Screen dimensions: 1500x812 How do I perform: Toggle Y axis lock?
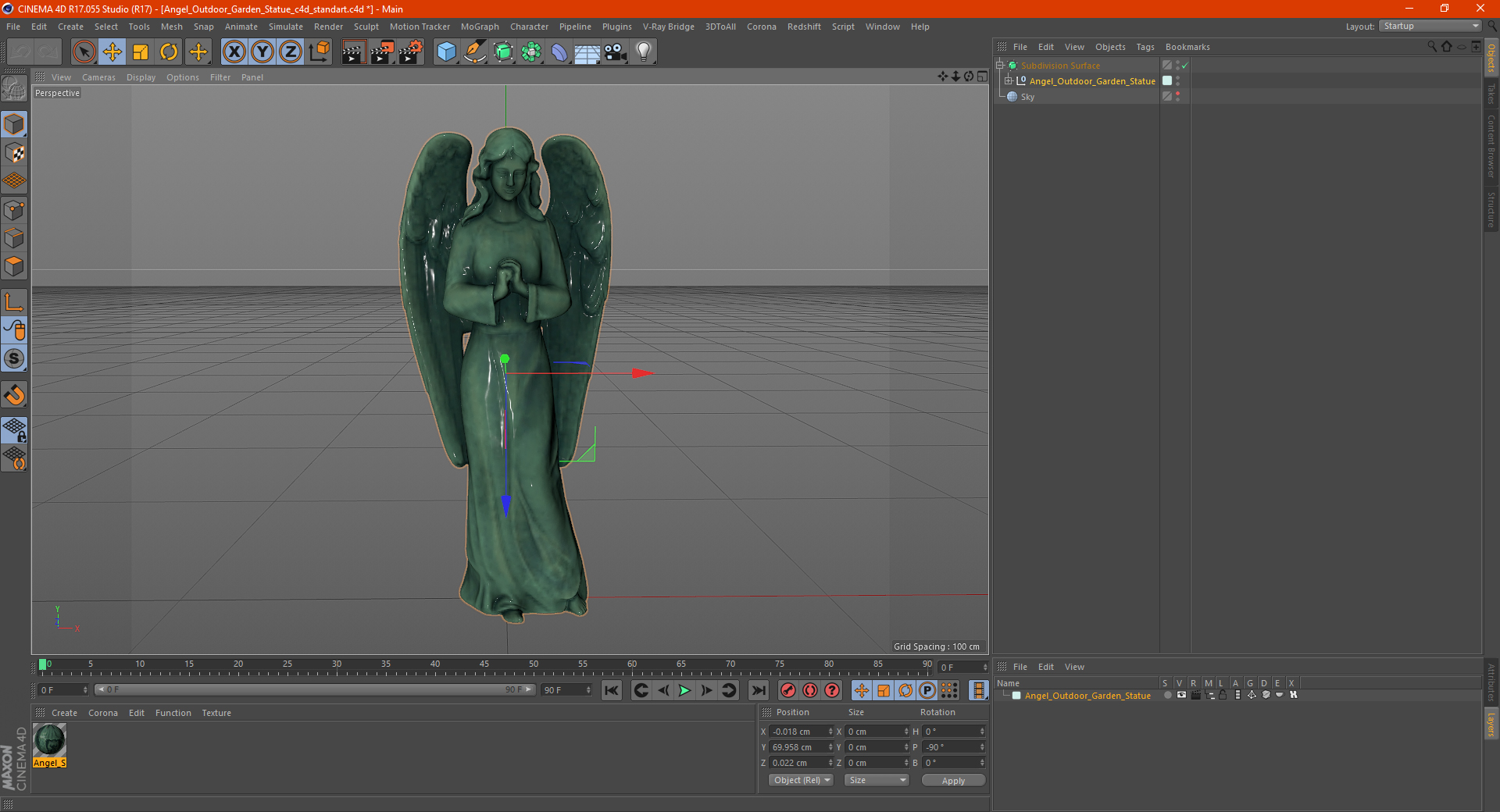click(x=262, y=52)
